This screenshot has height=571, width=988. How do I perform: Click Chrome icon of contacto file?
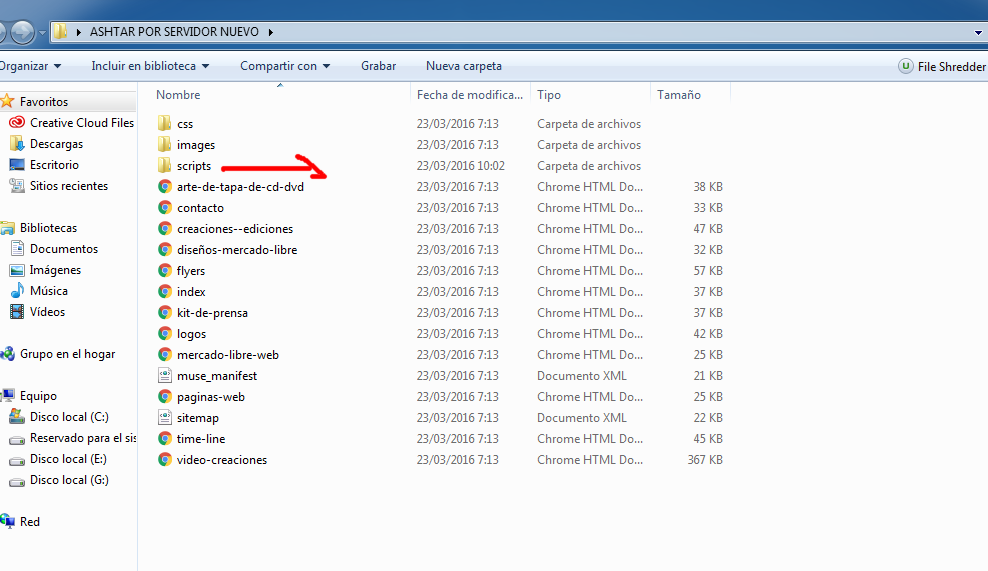164,207
